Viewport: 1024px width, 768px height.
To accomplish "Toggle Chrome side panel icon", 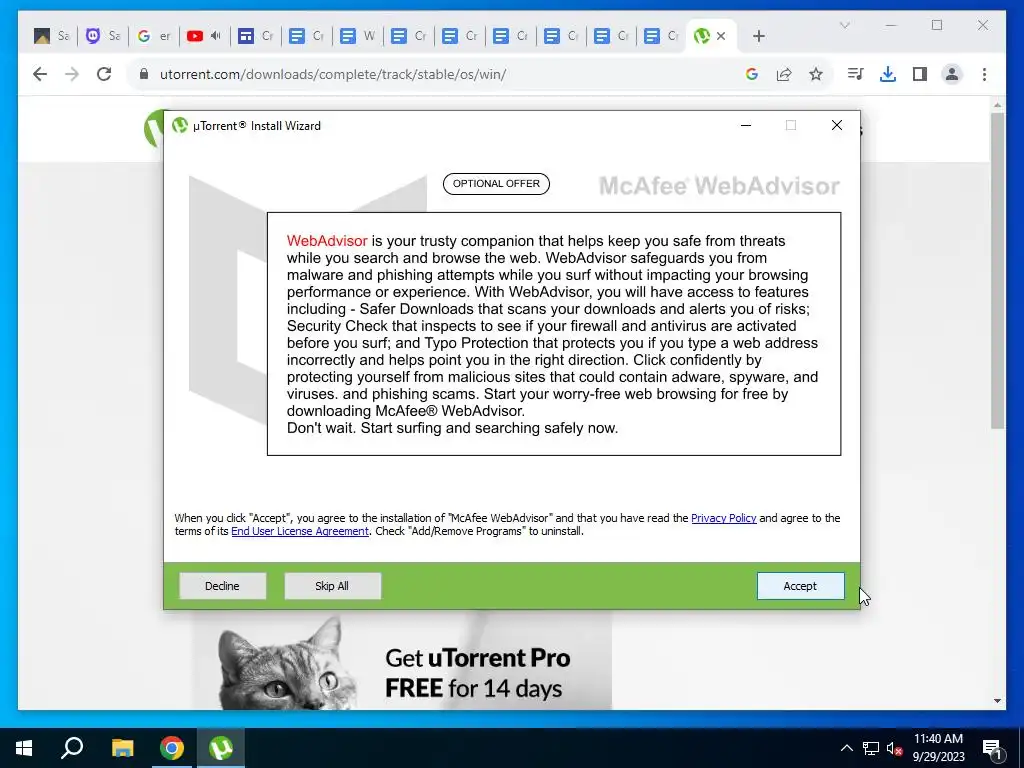I will [x=920, y=74].
